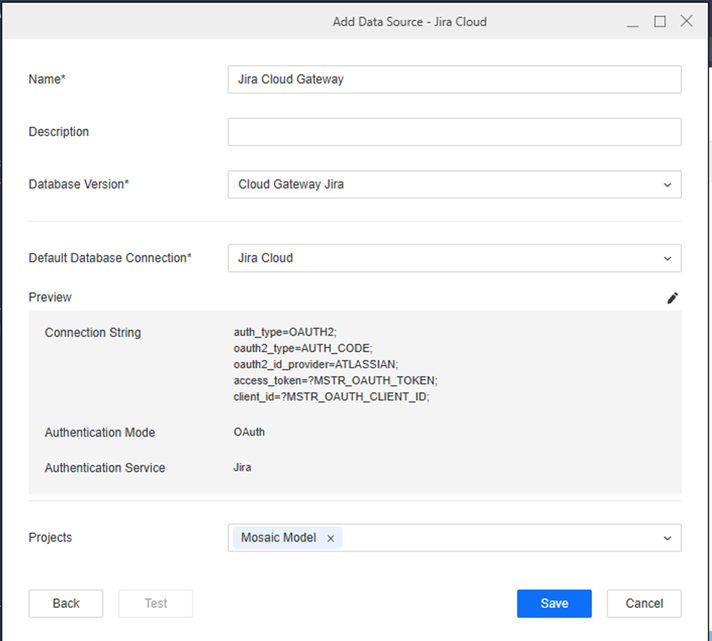Save the Jira Cloud data source

pyautogui.click(x=554, y=603)
